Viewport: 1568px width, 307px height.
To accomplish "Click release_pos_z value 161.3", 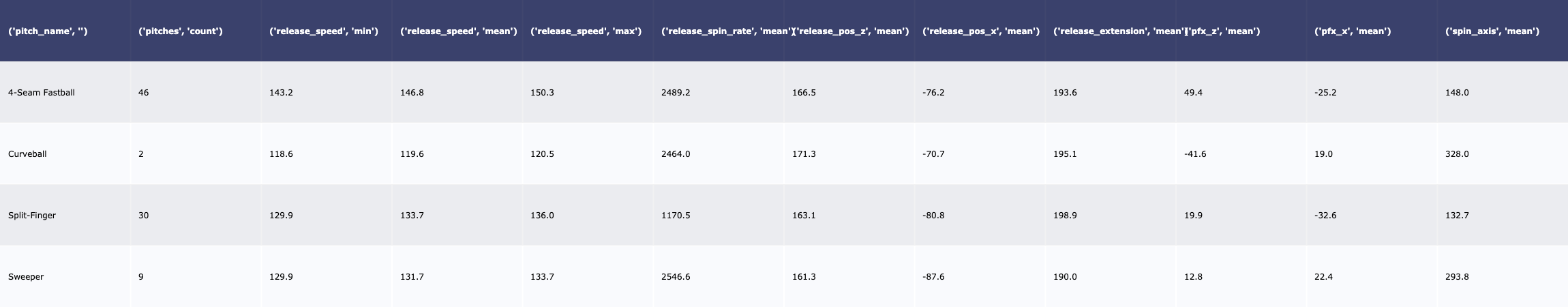I will click(804, 277).
